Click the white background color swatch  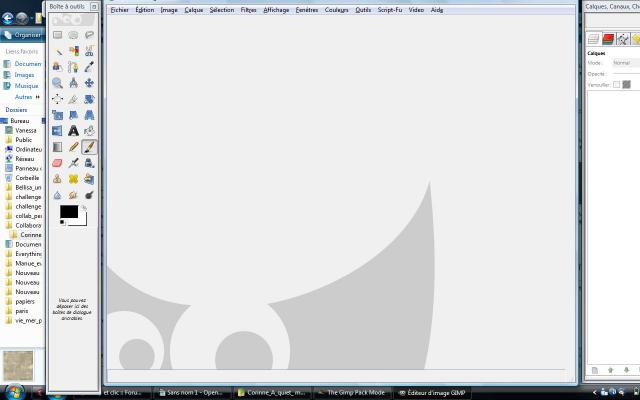click(x=83, y=222)
